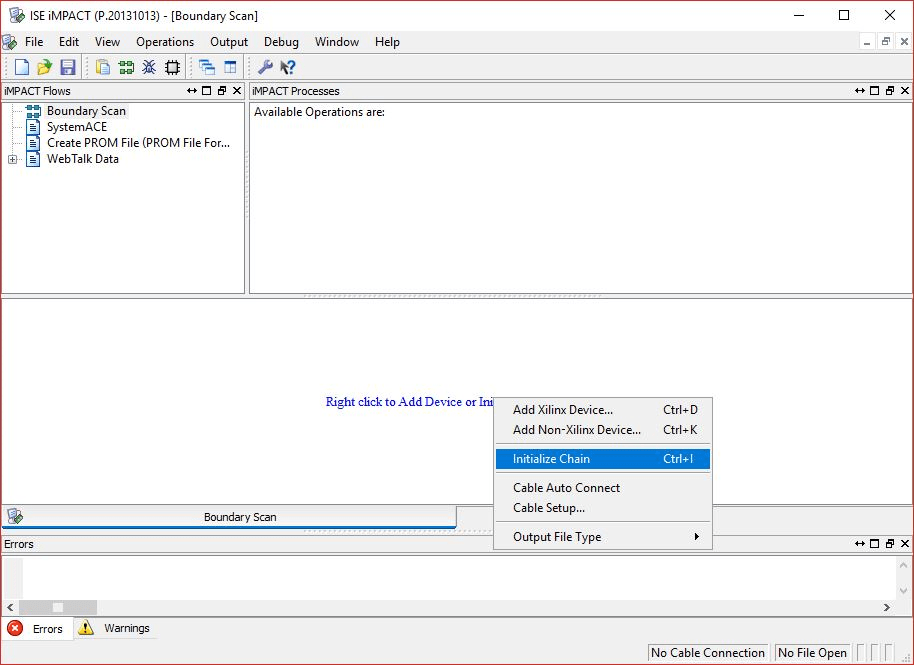
Task: Click the chip device toolbar icon
Action: [x=172, y=67]
